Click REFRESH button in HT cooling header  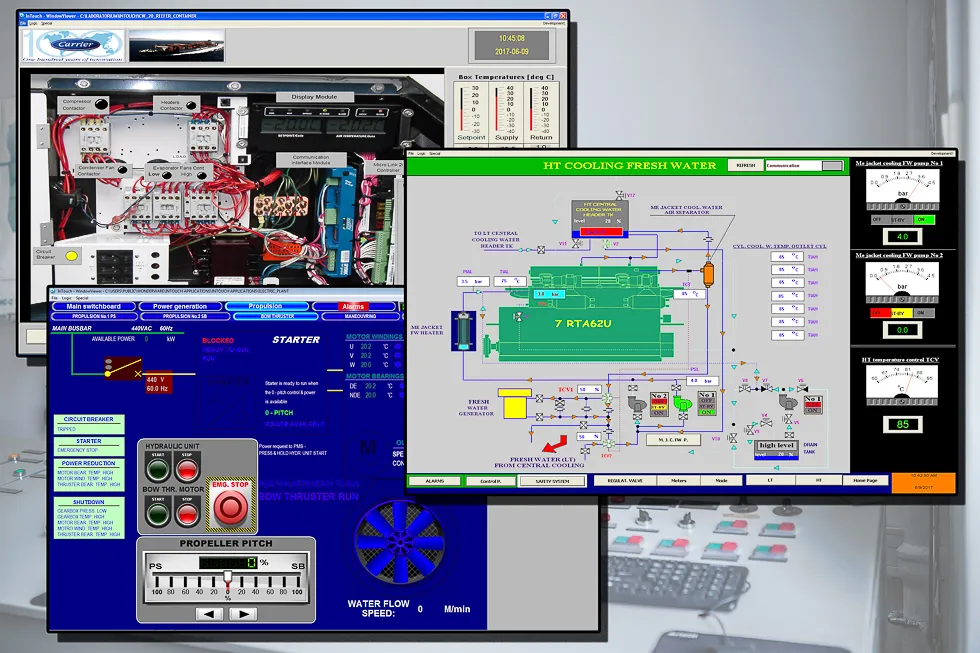tap(745, 166)
